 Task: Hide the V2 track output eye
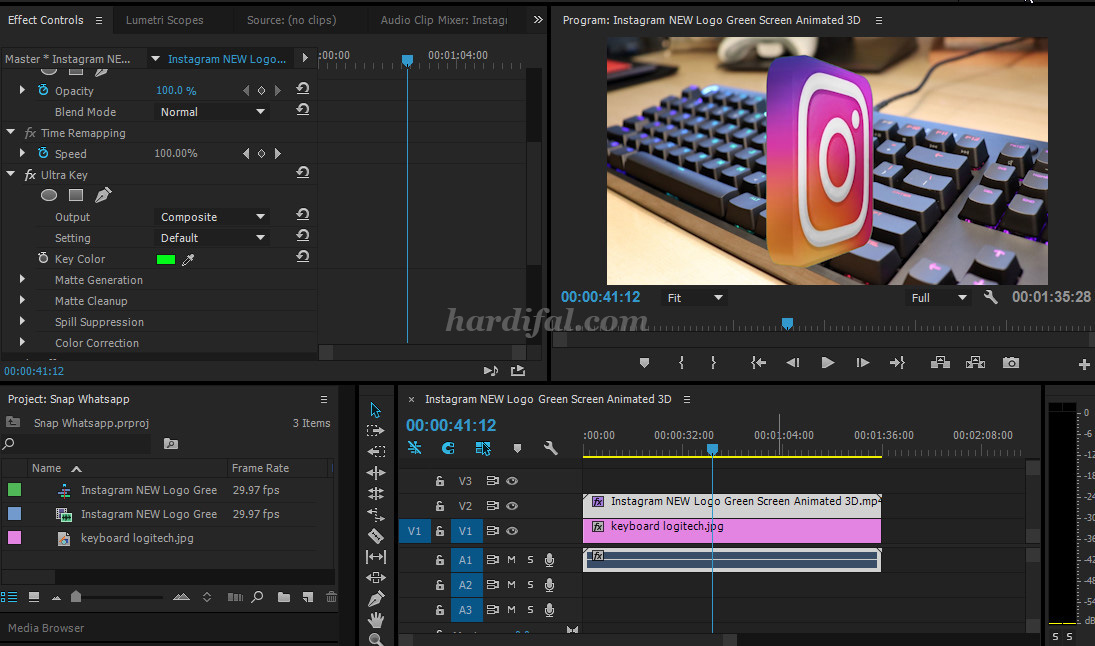point(512,506)
